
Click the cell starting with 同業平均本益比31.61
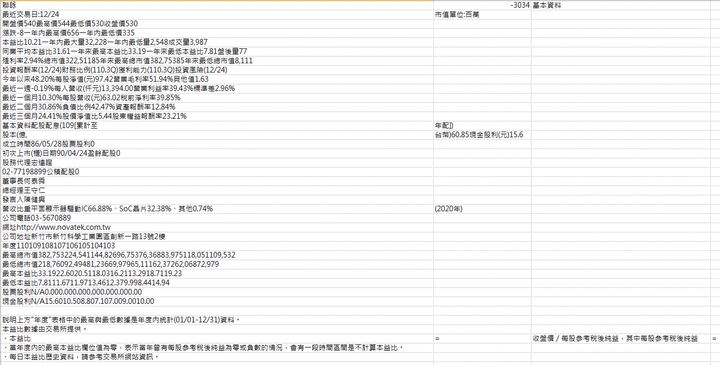[217, 51]
